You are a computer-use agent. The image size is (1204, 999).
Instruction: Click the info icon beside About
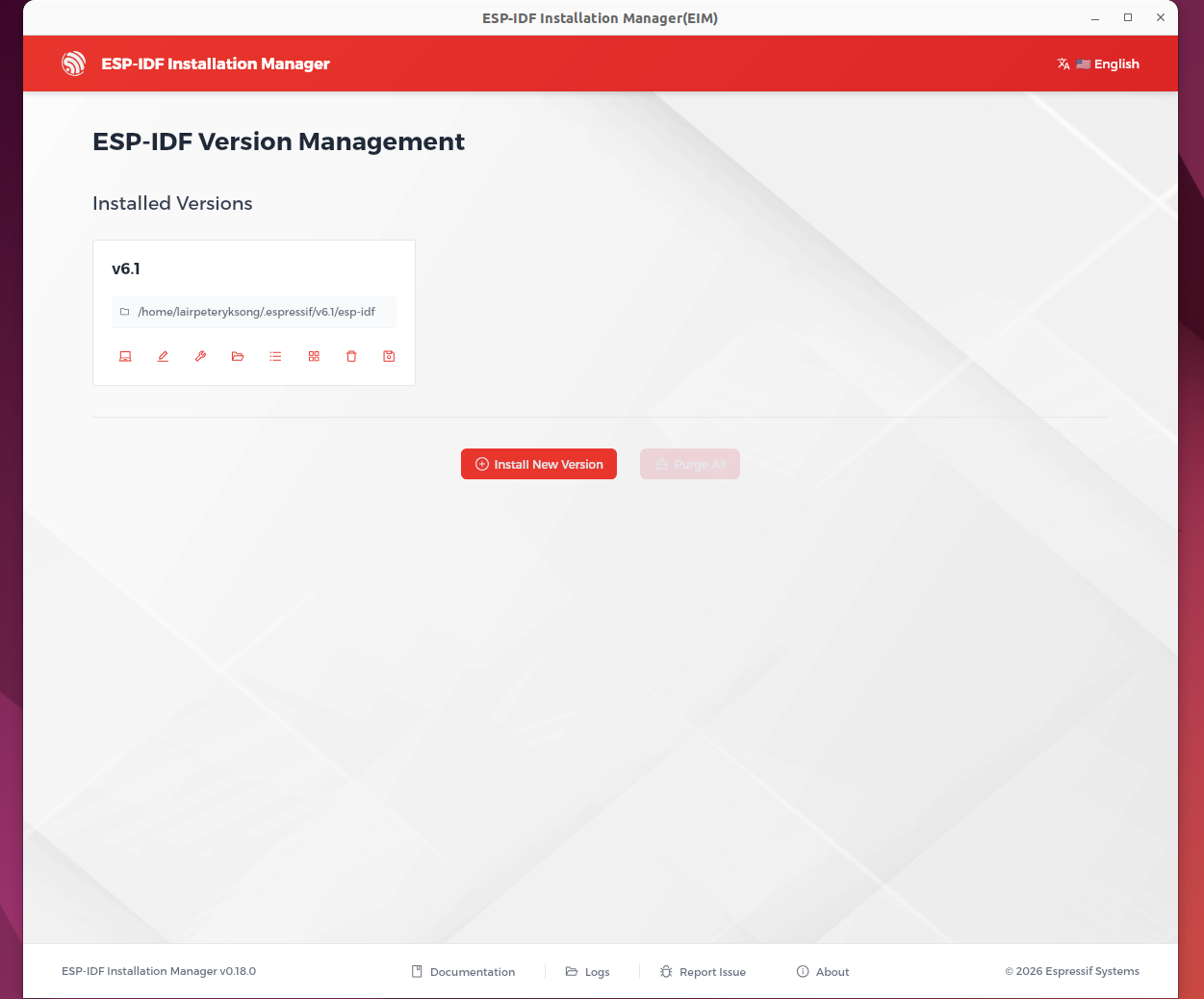[803, 972]
